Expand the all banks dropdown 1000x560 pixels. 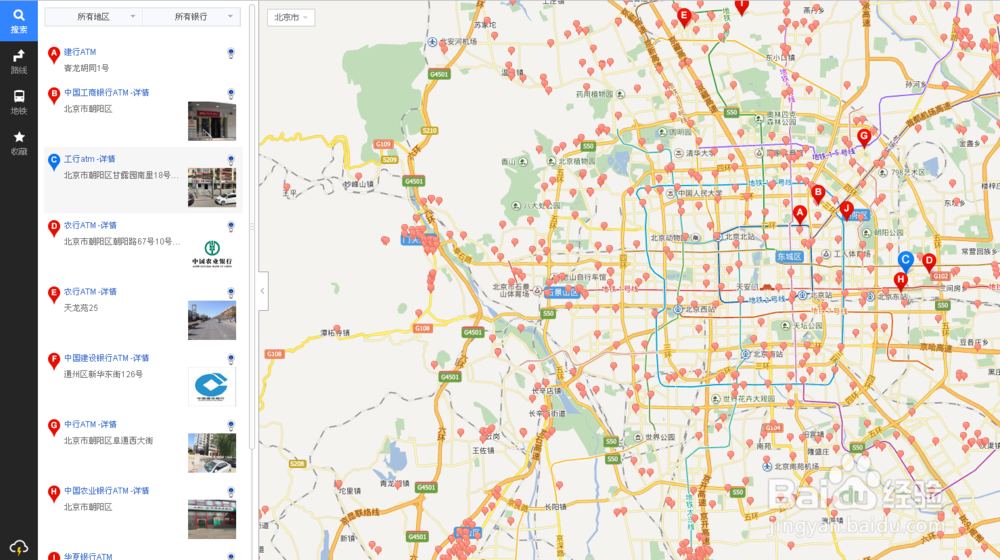[x=191, y=17]
